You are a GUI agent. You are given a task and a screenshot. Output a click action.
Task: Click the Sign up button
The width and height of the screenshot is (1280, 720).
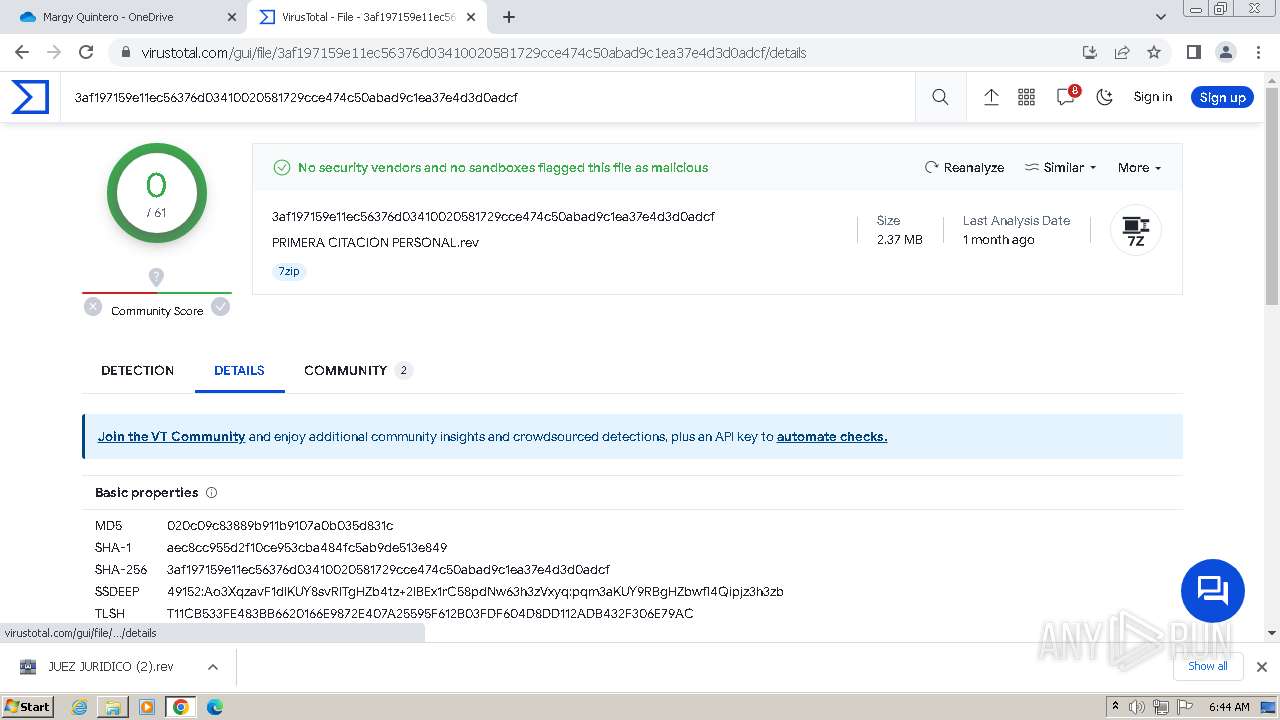coord(1222,97)
